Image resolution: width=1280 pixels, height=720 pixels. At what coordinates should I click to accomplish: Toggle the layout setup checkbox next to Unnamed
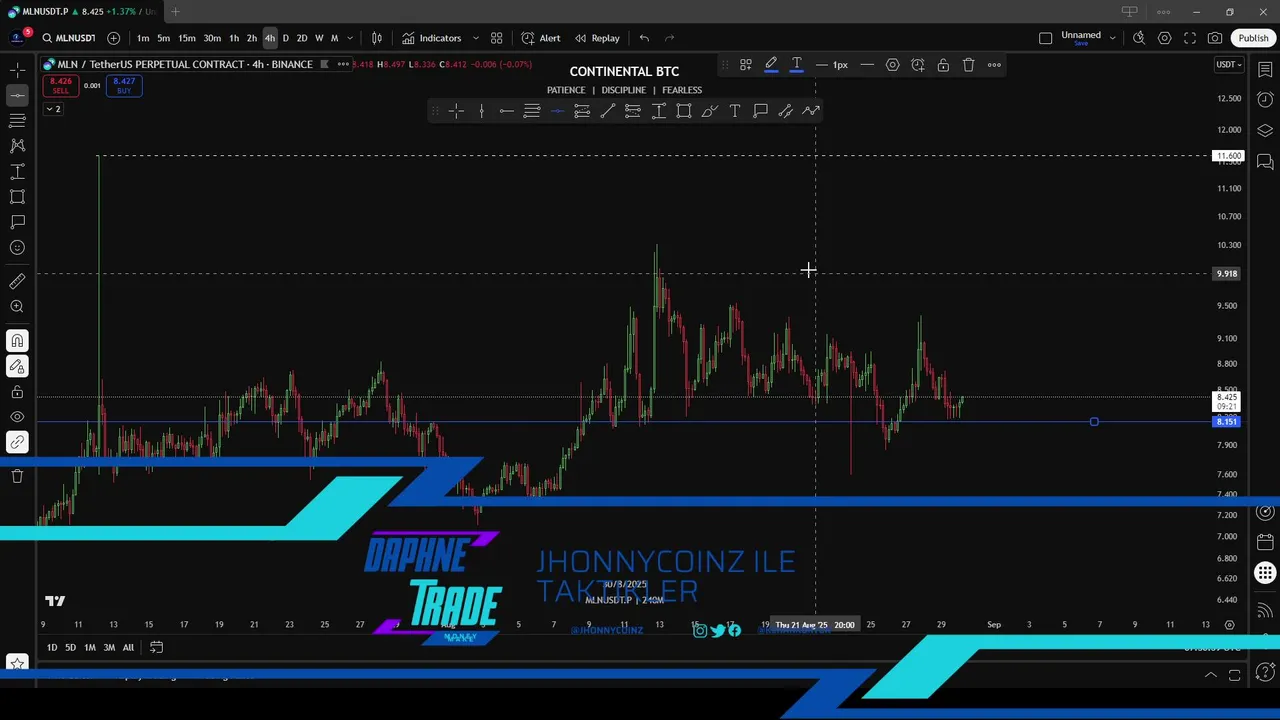(1045, 38)
